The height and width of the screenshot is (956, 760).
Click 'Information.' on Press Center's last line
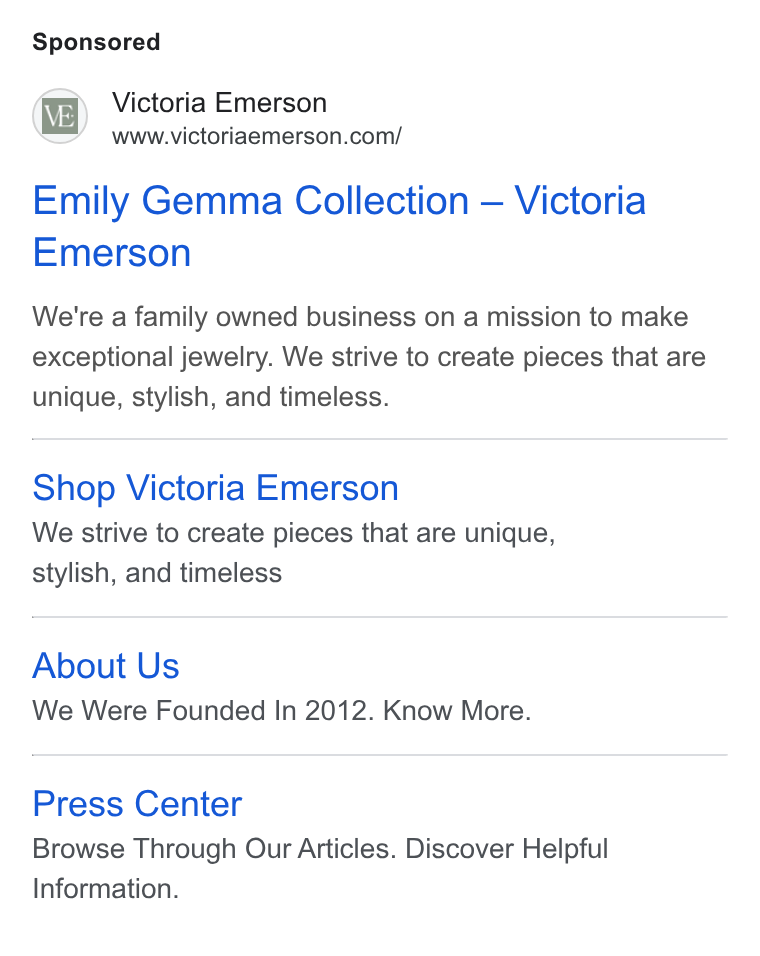coord(105,889)
